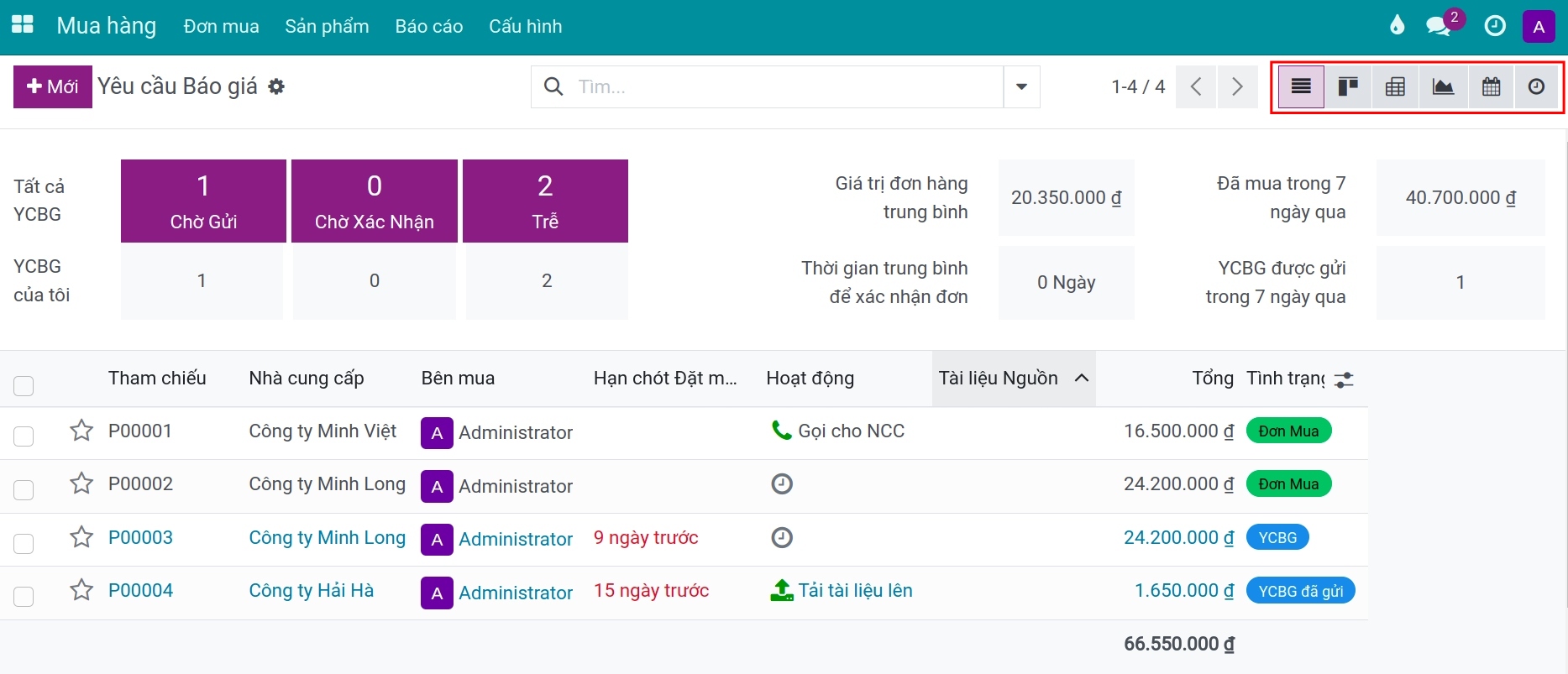Sort by the Tham chiếu column header

click(157, 379)
